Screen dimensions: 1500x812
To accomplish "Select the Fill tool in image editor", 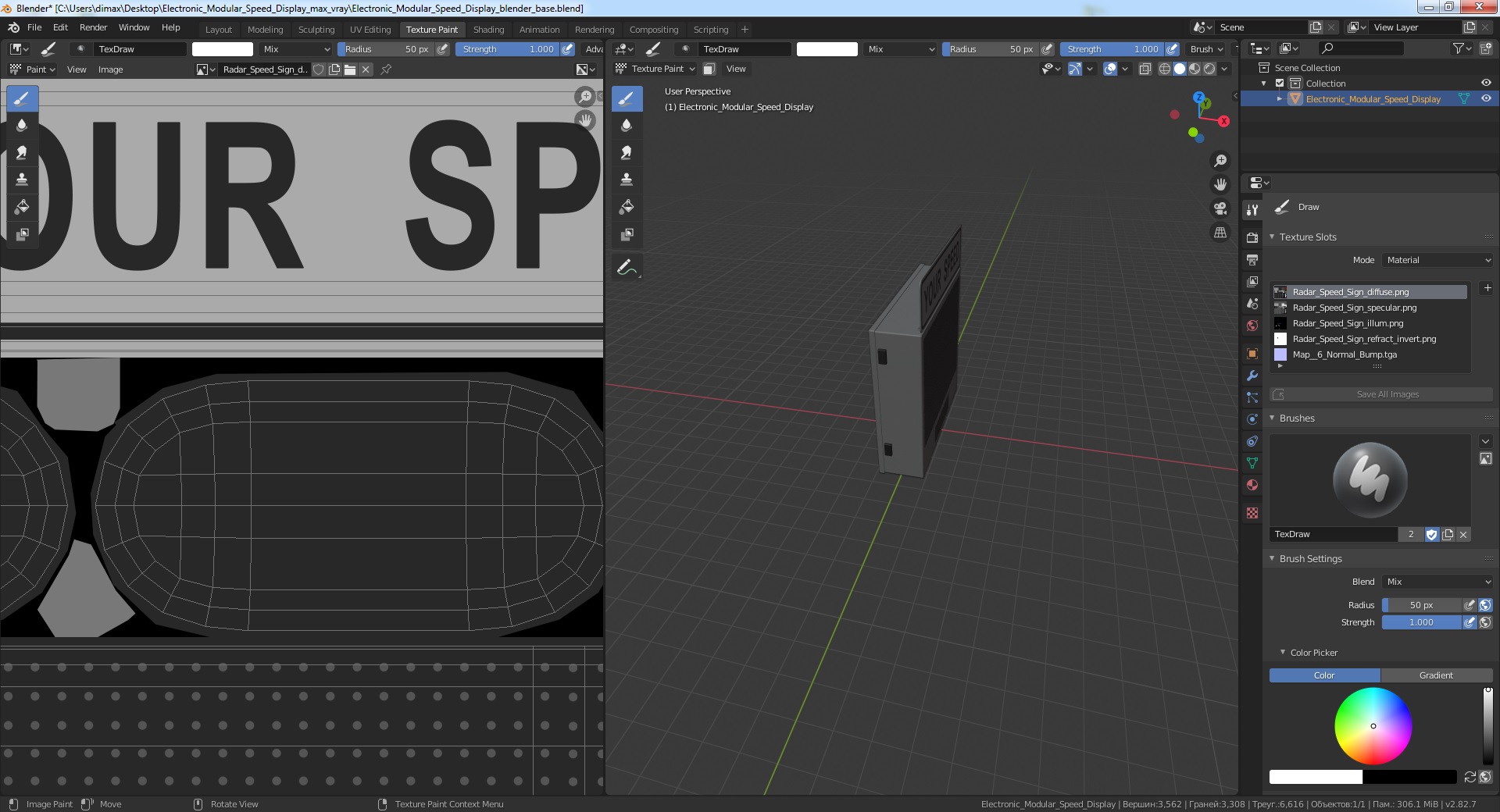I will 22,207.
